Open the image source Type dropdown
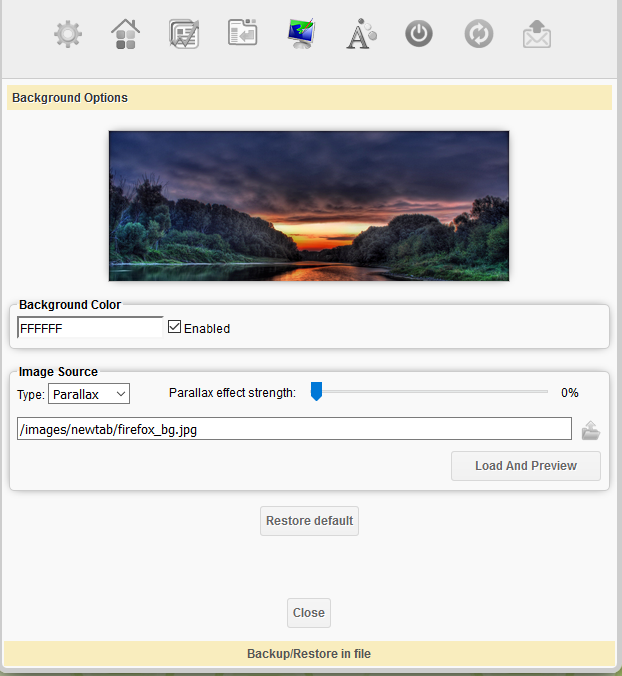This screenshot has height=676, width=622. point(89,394)
